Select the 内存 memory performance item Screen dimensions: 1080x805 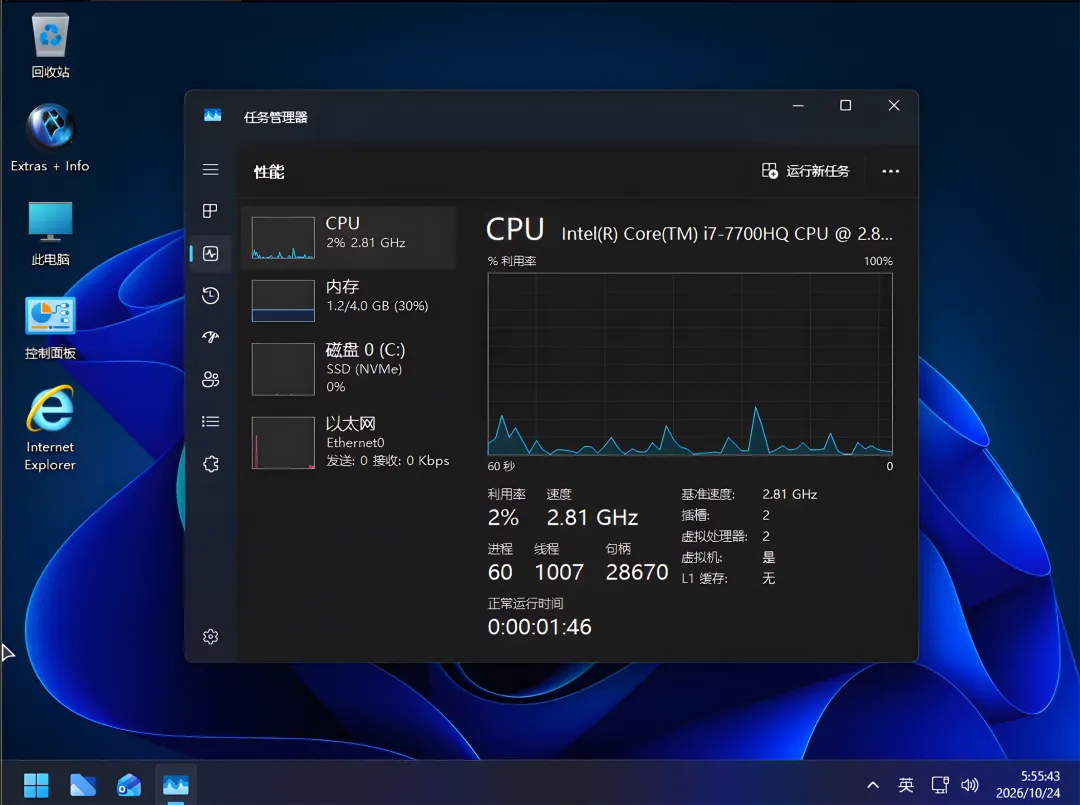coord(349,300)
